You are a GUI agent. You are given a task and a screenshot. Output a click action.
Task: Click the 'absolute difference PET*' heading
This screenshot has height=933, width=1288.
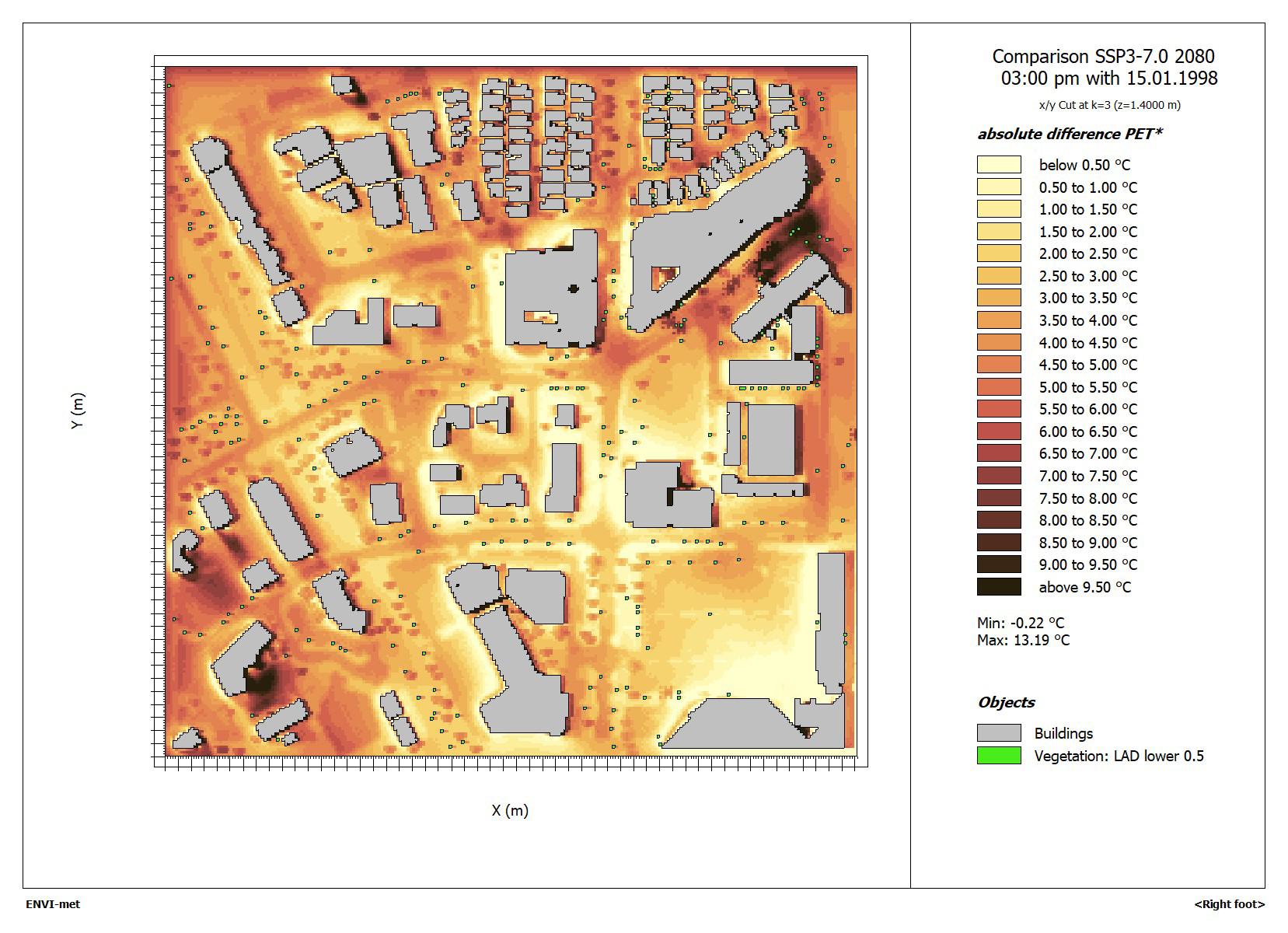coord(1070,134)
